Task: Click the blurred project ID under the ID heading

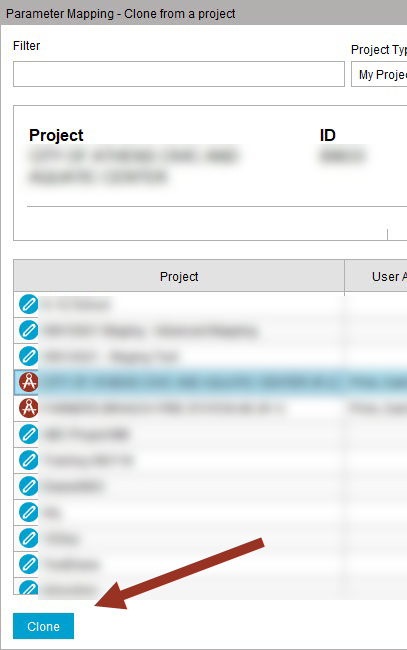Action: point(342,156)
